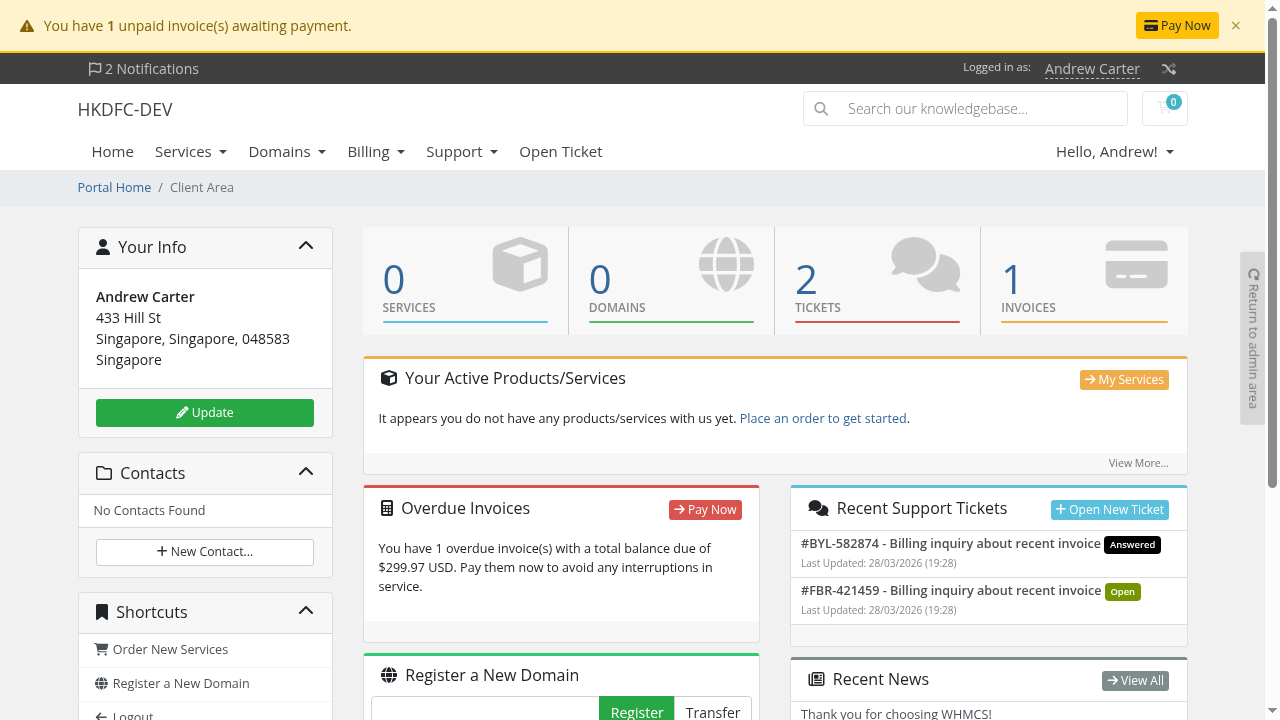Screen dimensions: 1280x720
Task: Click the 2 TICKETS count
Action: (x=806, y=280)
